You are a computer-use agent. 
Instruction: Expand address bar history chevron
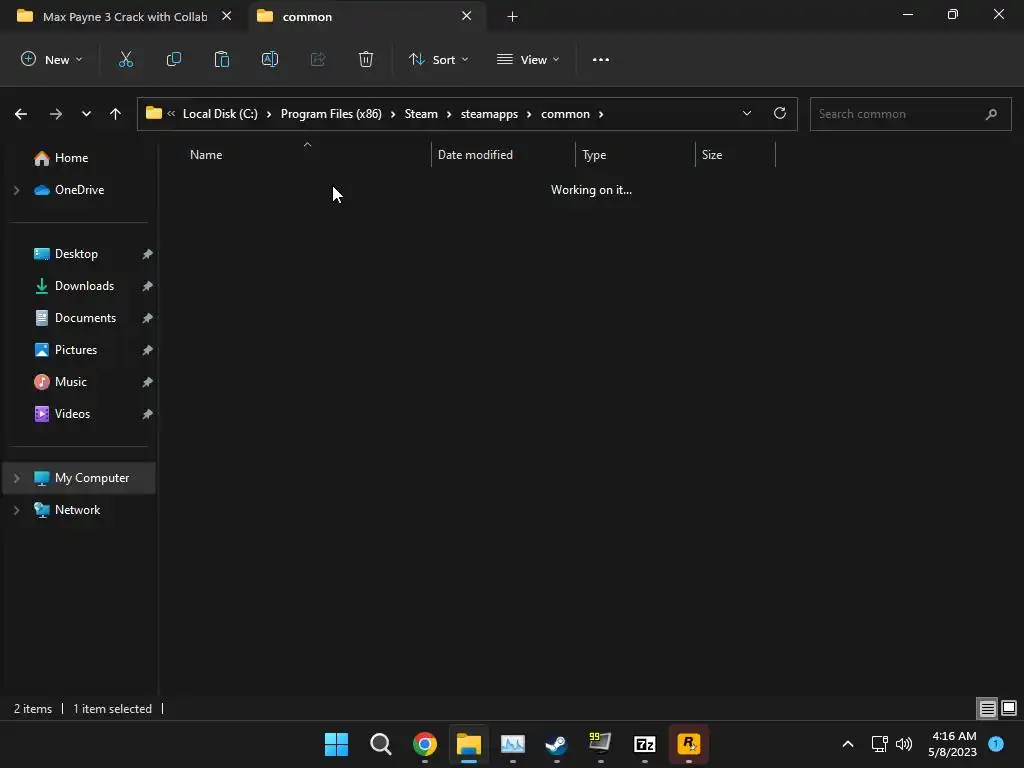pyautogui.click(x=746, y=114)
